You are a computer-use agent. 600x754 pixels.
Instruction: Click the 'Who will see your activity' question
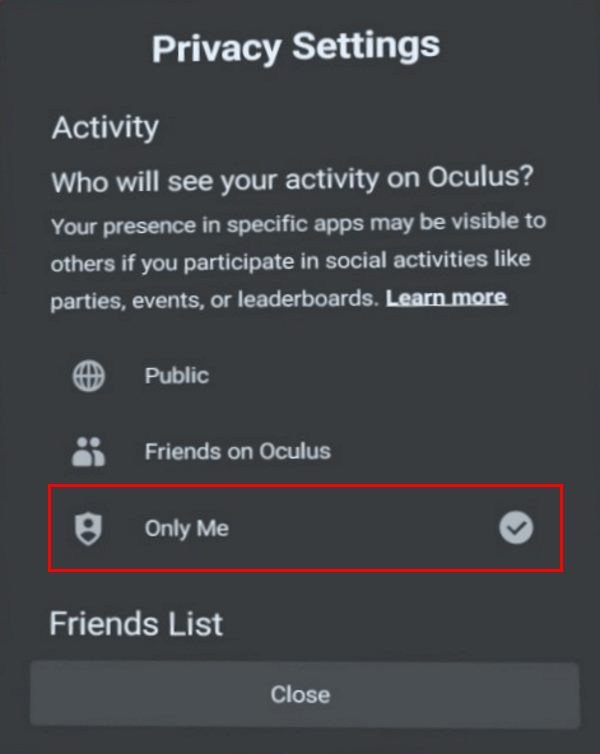(x=293, y=181)
